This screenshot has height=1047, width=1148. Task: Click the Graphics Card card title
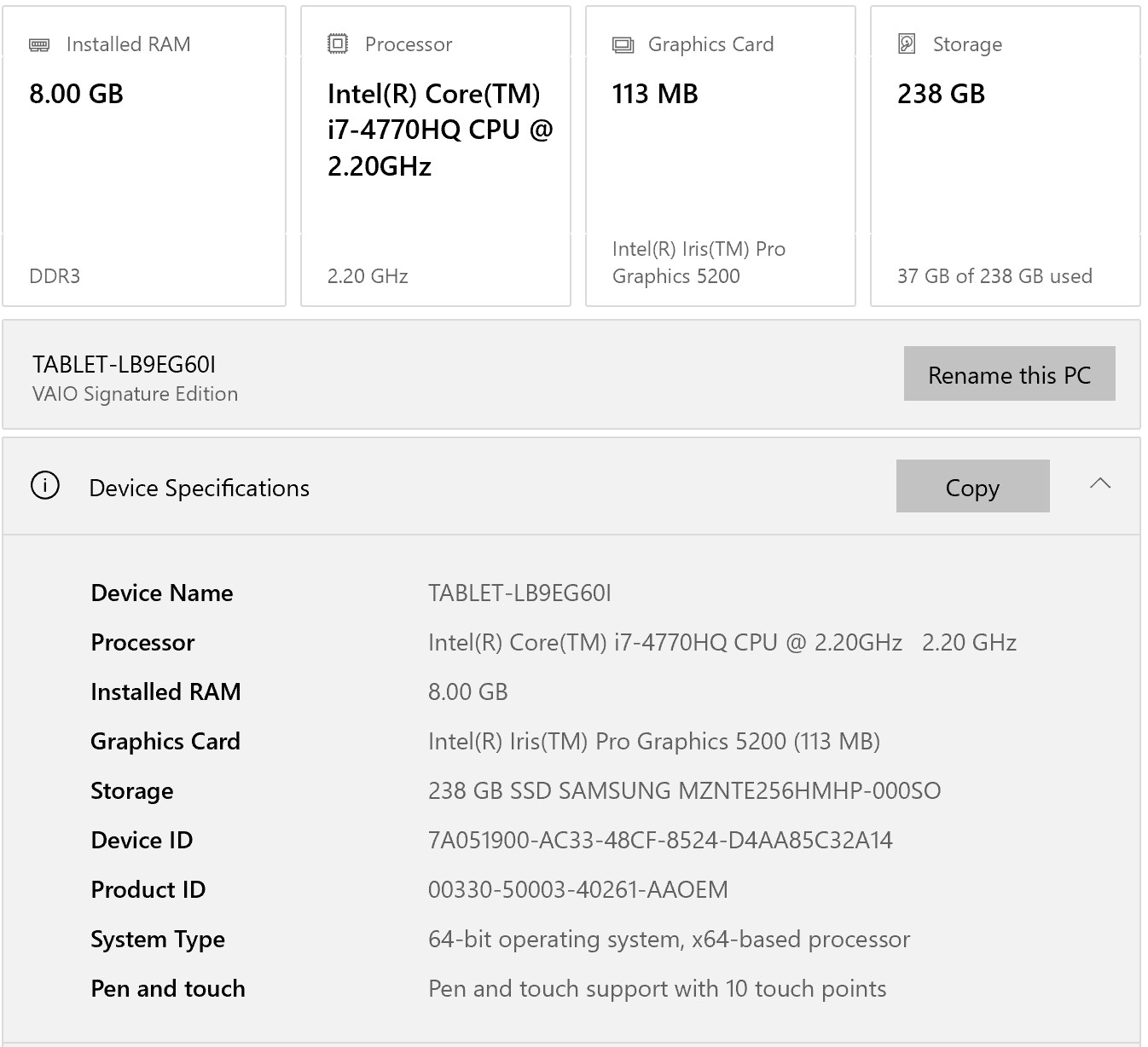click(x=711, y=44)
